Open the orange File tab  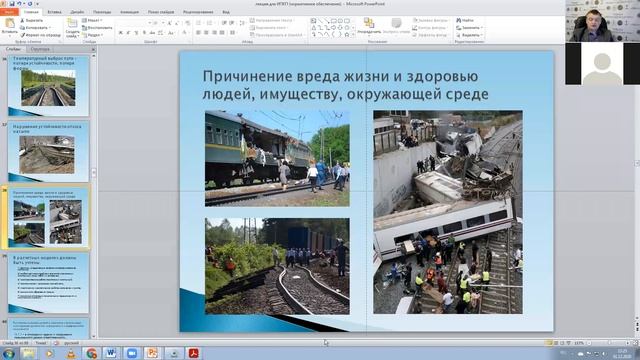pyautogui.click(x=9, y=12)
